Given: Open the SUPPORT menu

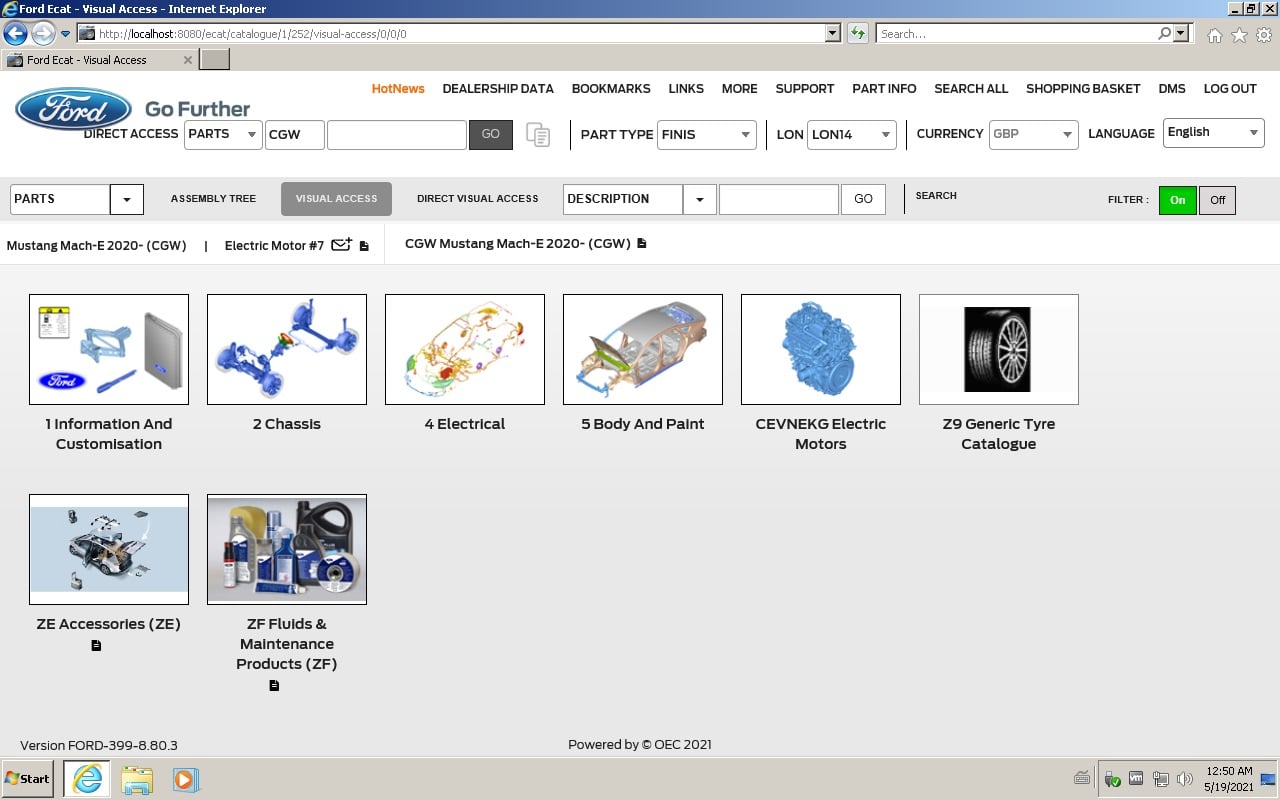Looking at the screenshot, I should click(x=805, y=88).
